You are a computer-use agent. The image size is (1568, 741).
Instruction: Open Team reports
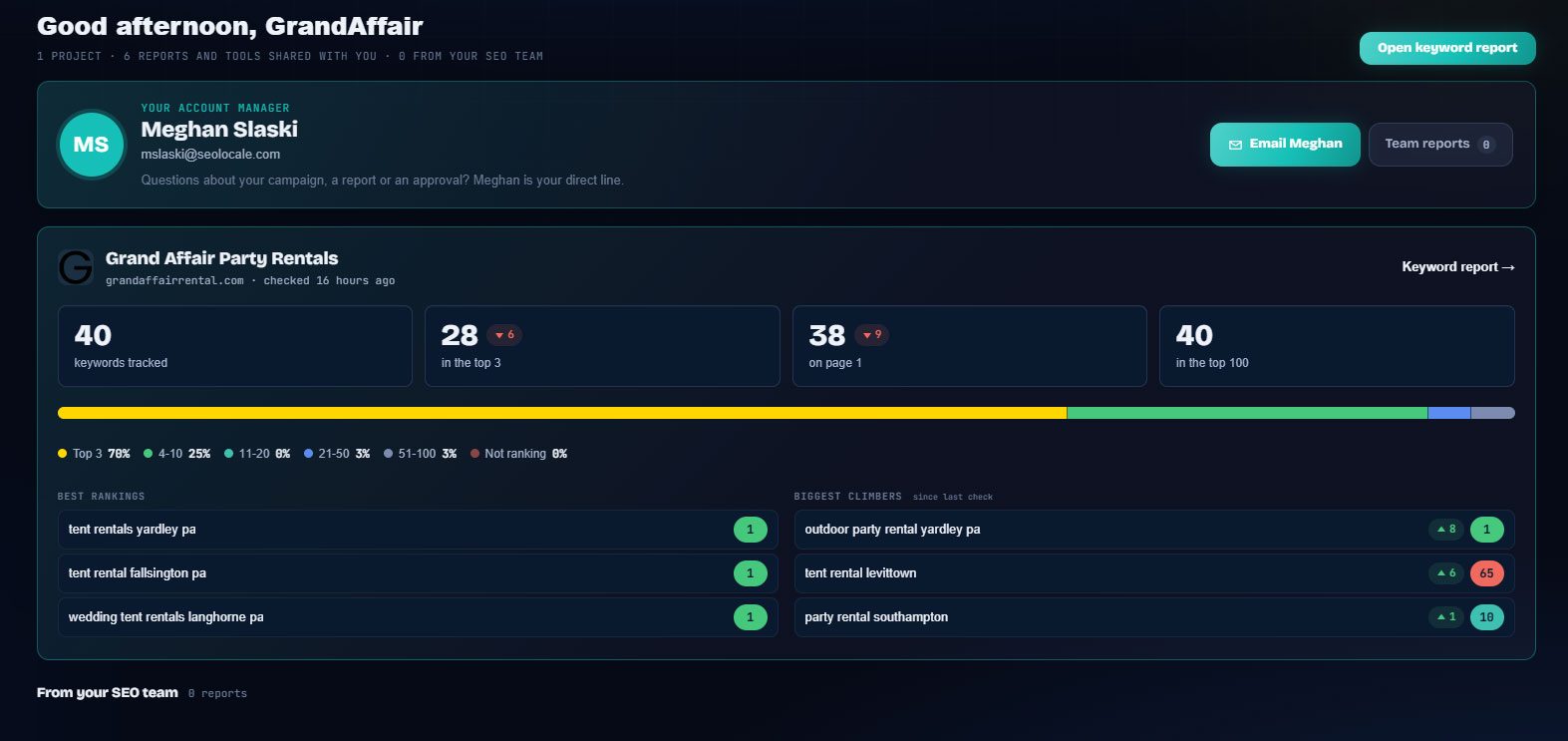tap(1440, 145)
